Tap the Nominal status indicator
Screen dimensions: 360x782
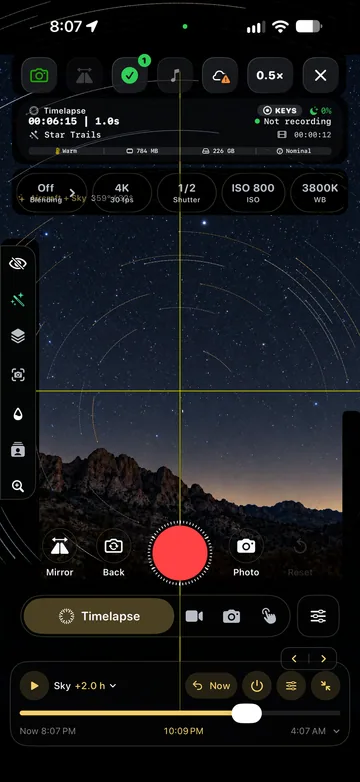294,151
